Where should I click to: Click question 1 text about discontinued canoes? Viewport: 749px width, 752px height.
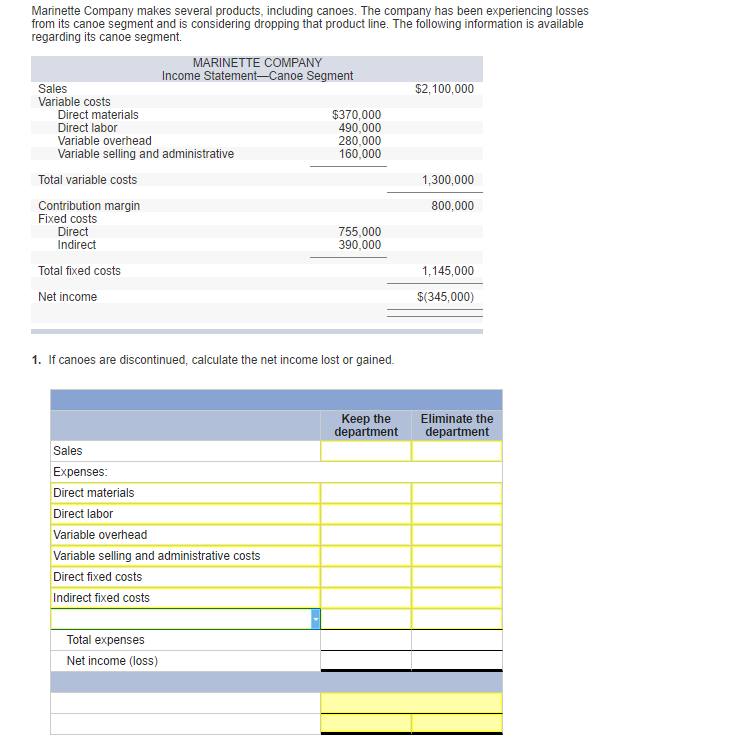click(x=221, y=360)
